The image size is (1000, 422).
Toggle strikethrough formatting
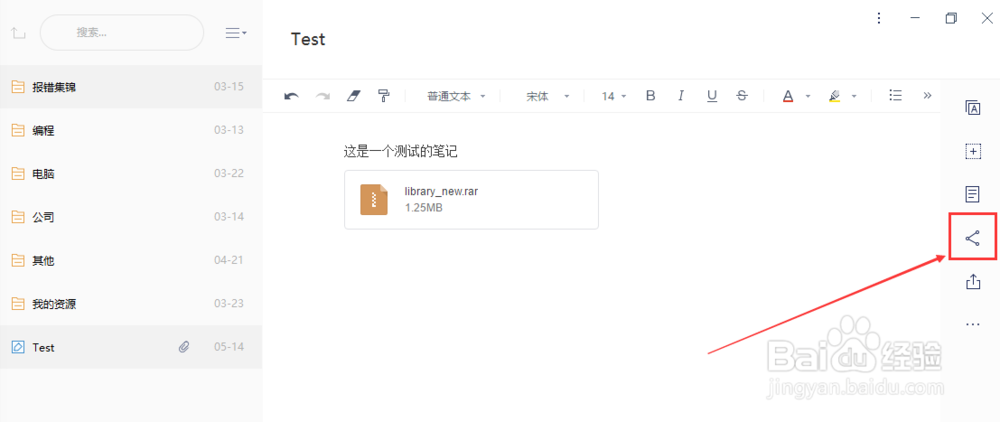click(x=742, y=96)
